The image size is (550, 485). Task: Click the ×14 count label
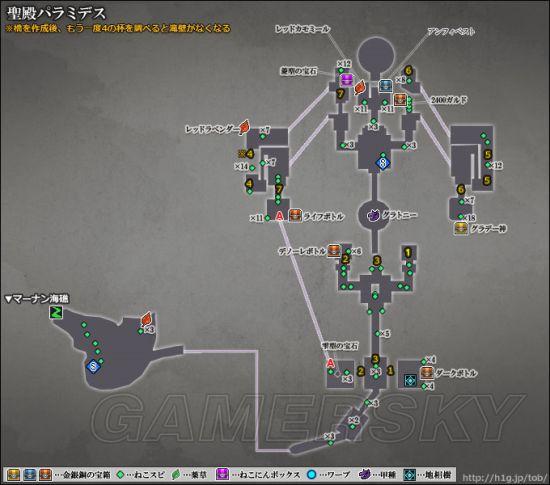point(241,167)
